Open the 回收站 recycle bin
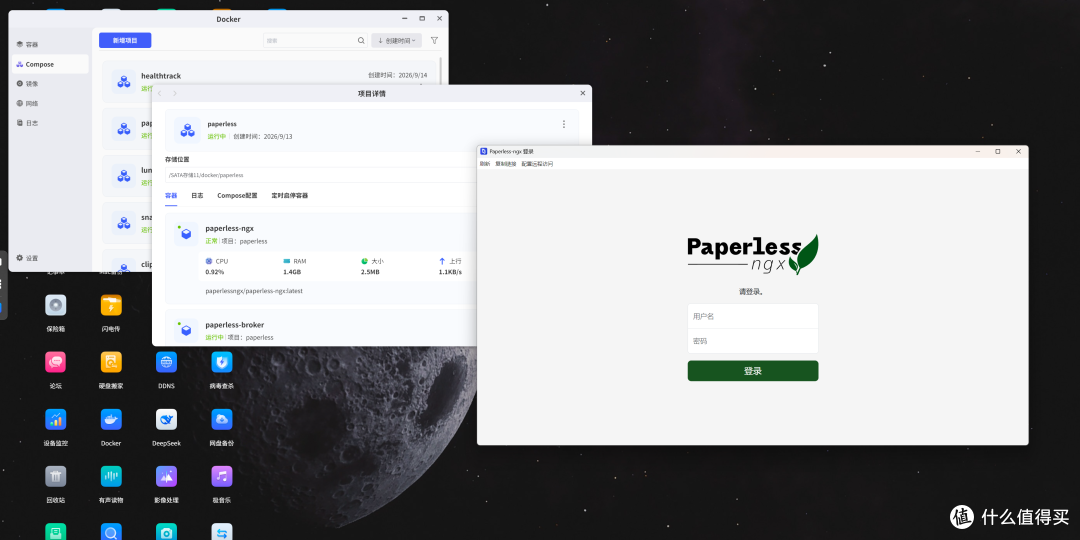Image resolution: width=1080 pixels, height=540 pixels. coord(56,476)
